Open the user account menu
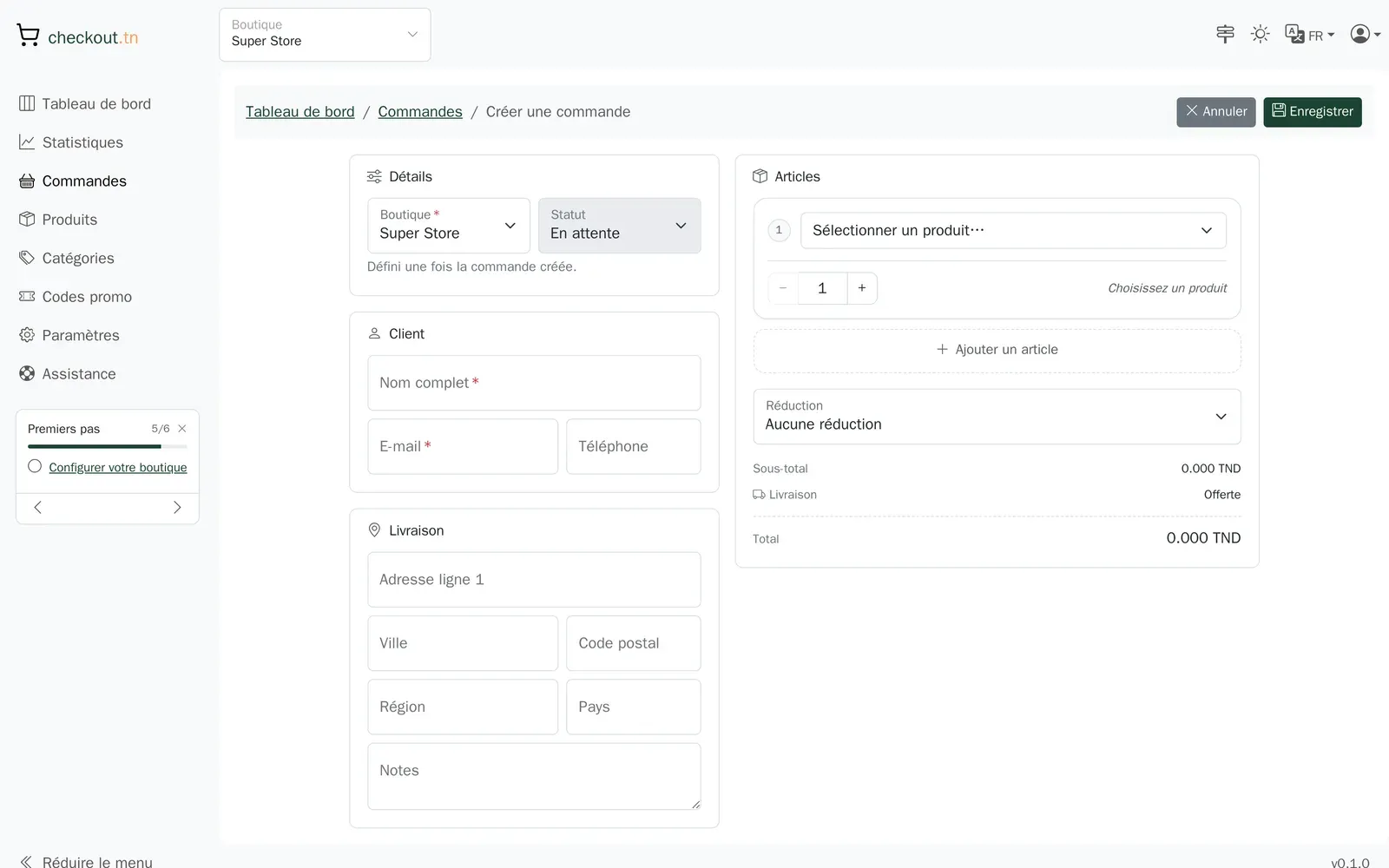 point(1365,34)
